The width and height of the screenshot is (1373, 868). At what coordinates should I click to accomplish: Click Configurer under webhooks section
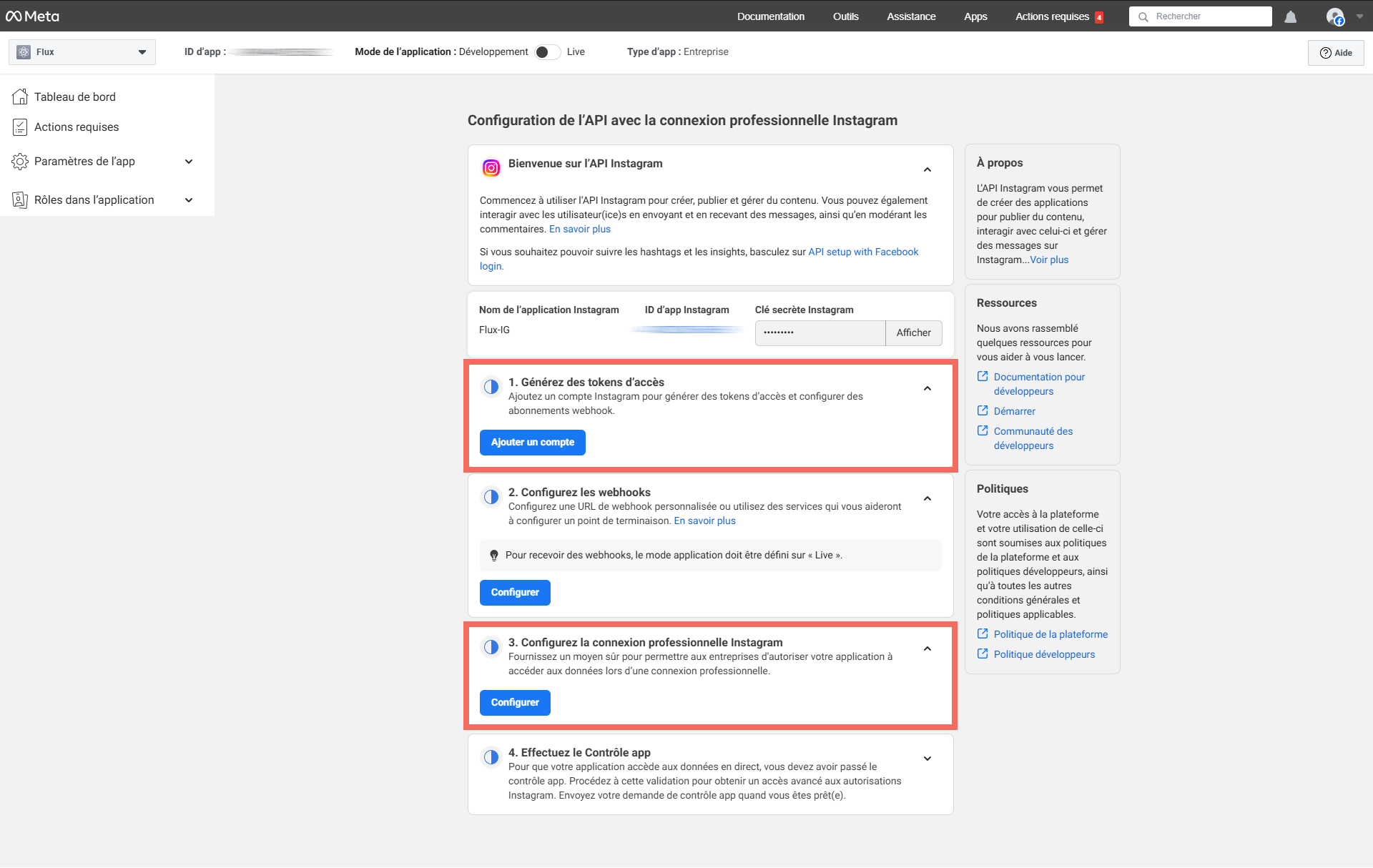515,593
